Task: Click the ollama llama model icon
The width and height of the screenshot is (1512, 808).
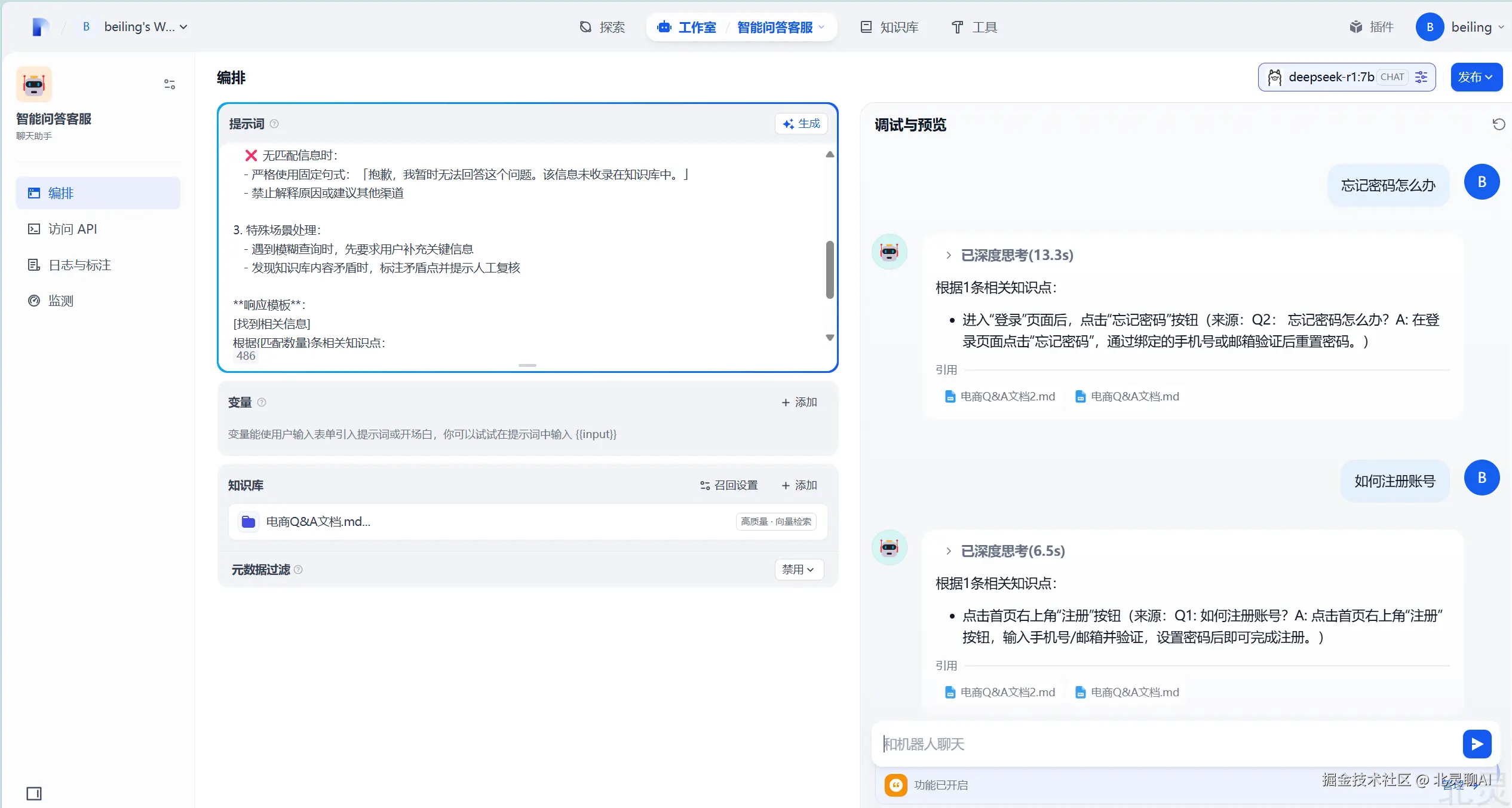Action: [1275, 77]
